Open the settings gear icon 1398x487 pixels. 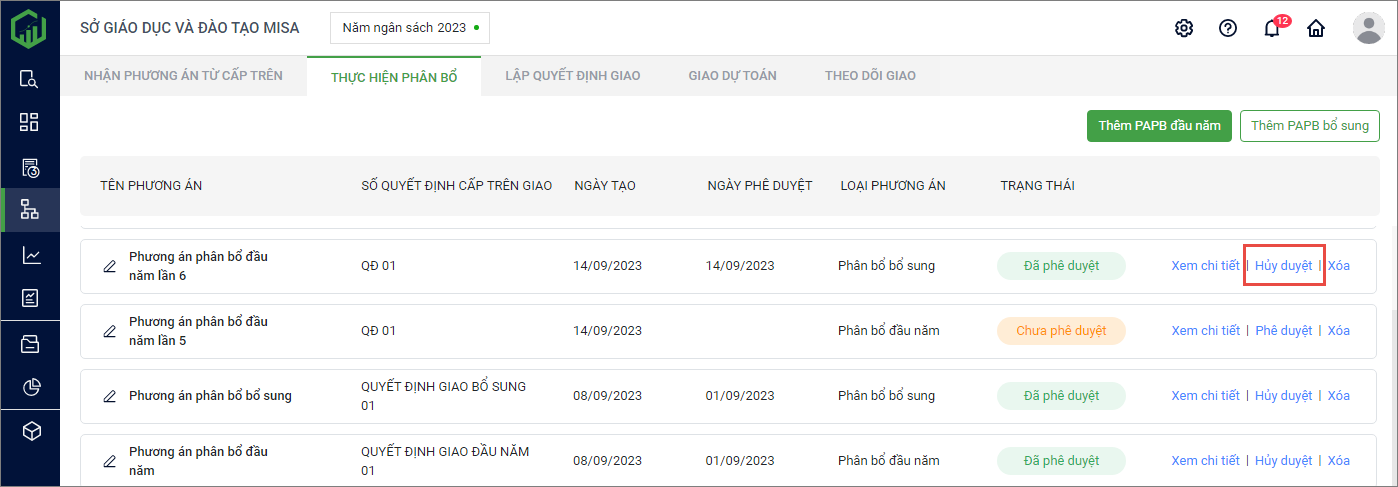coord(1184,28)
